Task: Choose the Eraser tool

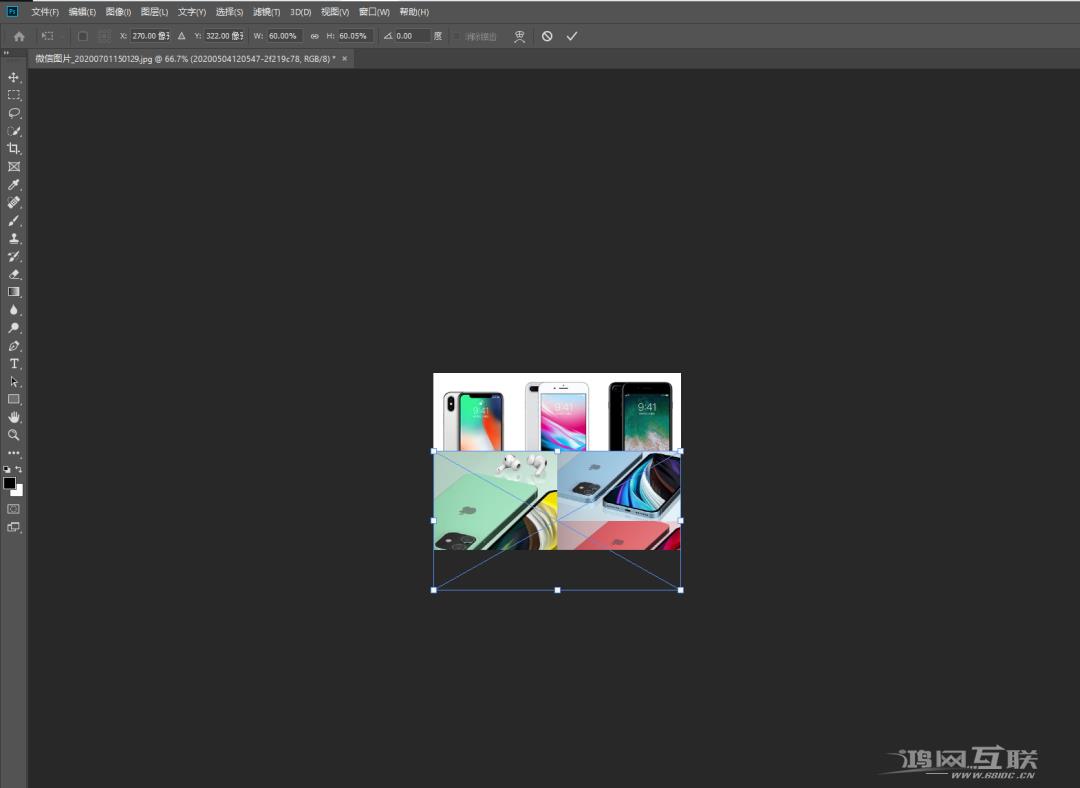Action: pos(14,274)
